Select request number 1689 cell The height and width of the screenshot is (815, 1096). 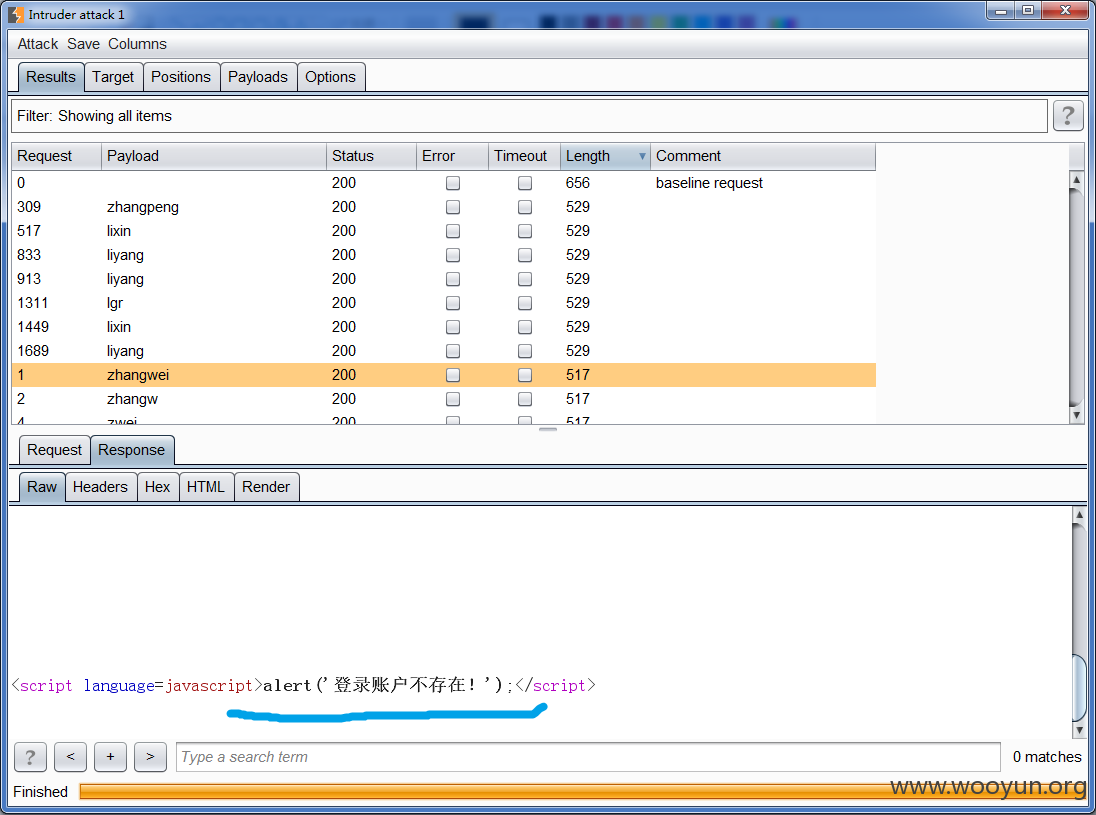tap(57, 351)
